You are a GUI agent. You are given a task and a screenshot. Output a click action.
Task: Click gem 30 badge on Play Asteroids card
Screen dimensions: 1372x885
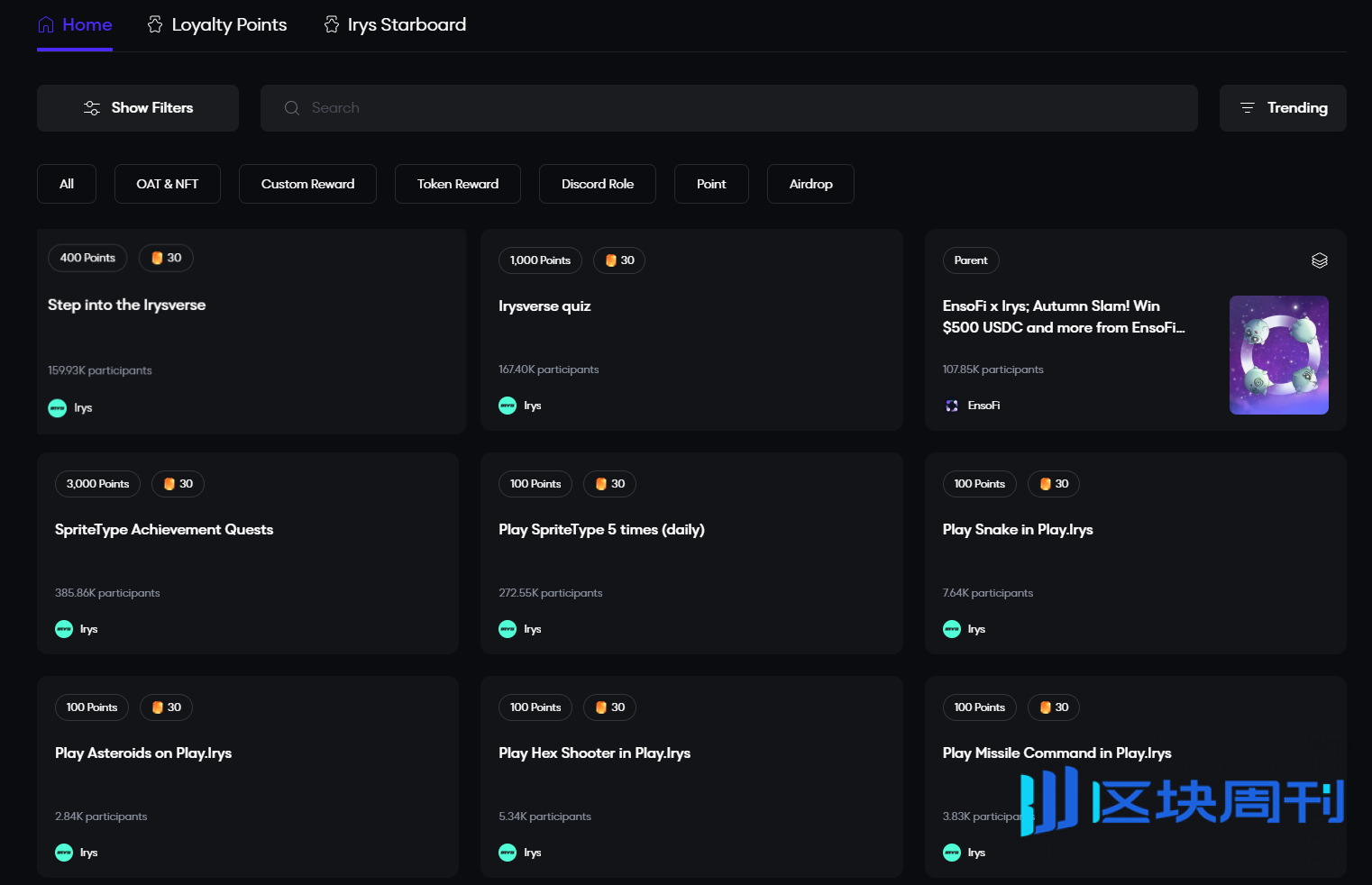[x=166, y=707]
